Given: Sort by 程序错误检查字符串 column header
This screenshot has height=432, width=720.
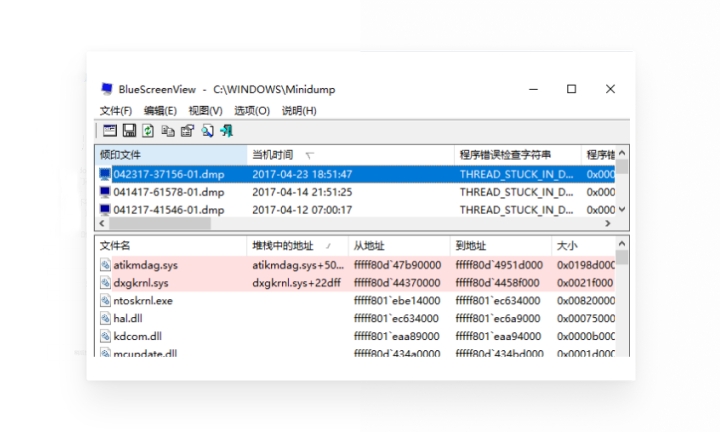Looking at the screenshot, I should pos(518,155).
